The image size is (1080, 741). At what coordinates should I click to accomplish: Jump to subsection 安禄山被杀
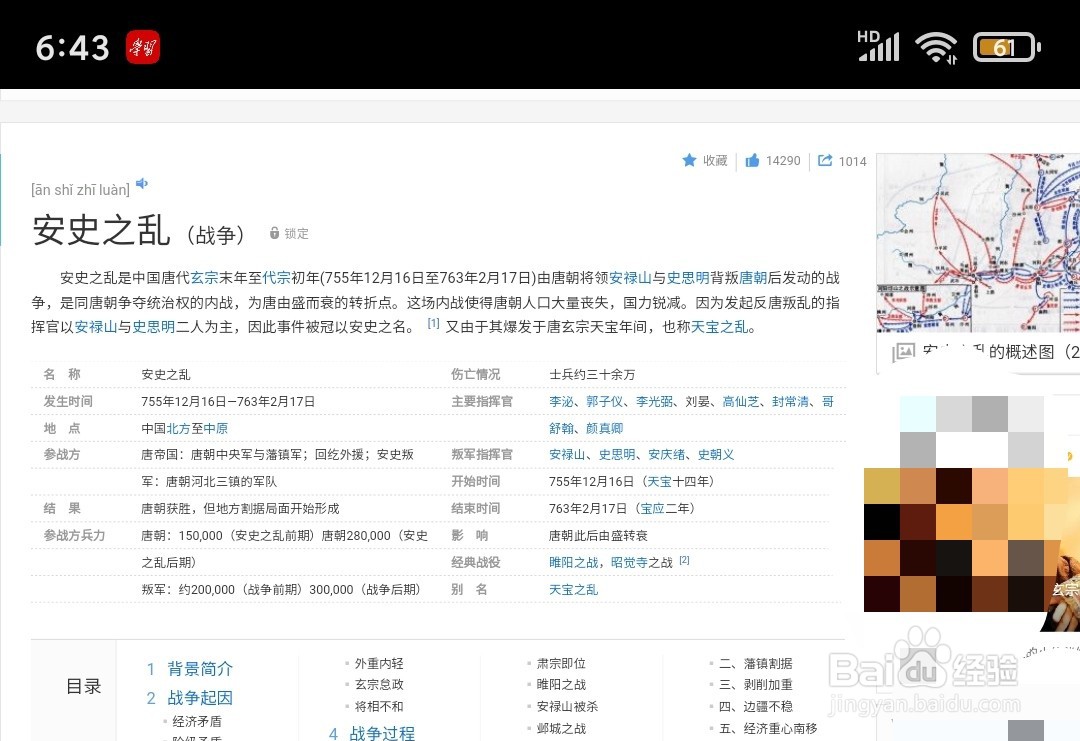(x=568, y=707)
